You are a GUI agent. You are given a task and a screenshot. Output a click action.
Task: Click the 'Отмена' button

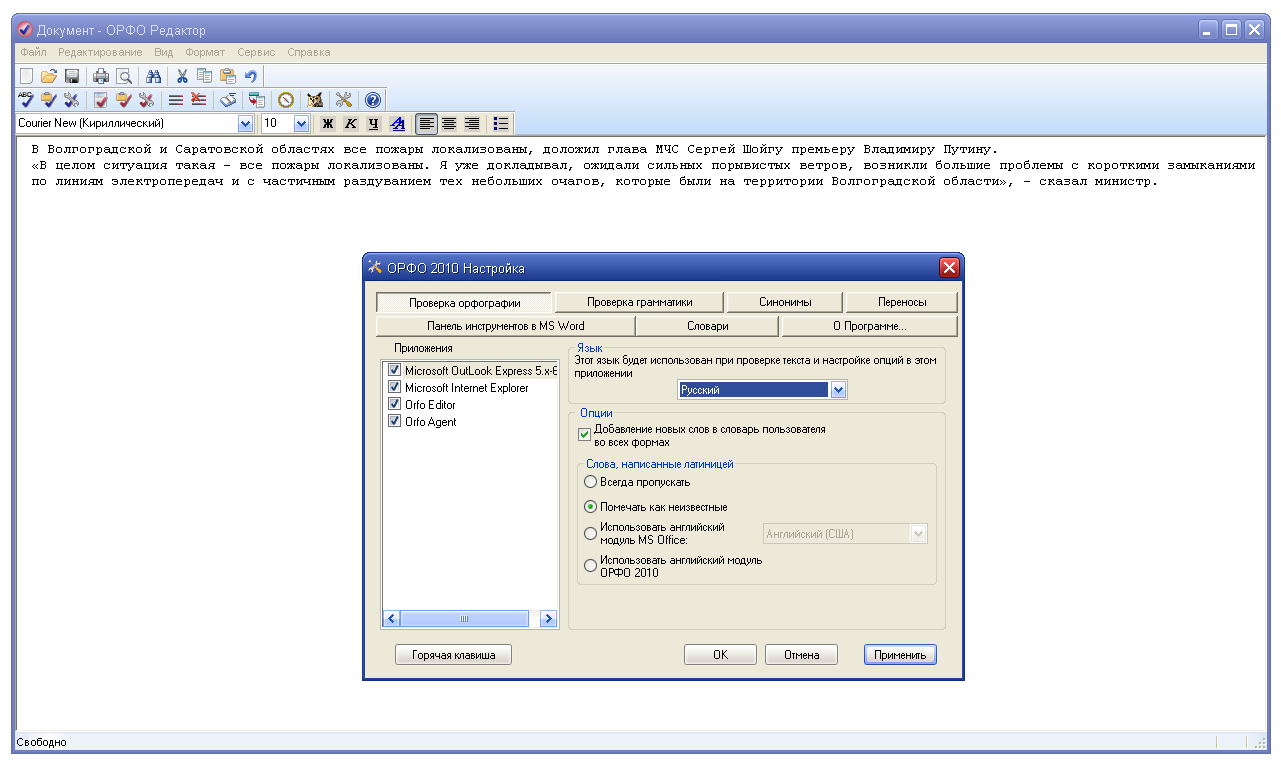(801, 655)
